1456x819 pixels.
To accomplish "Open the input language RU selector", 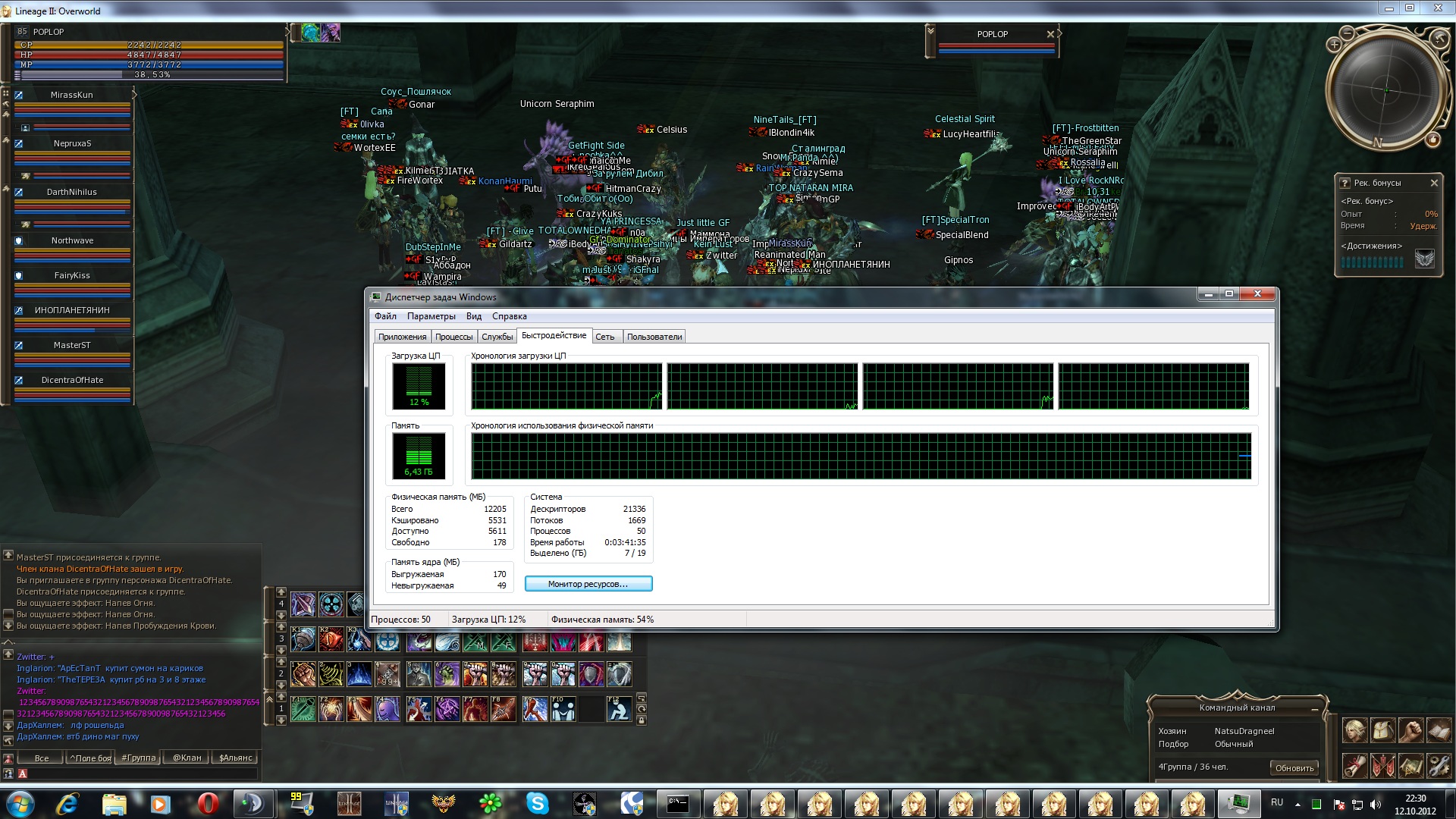I will pos(1277,802).
